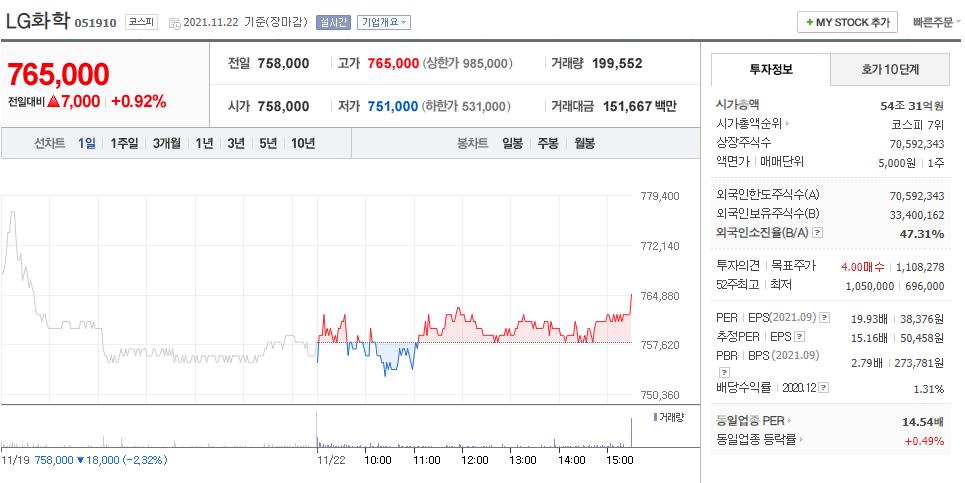Click the 11/19 758,000 previous day summary
Image resolution: width=965 pixels, height=483 pixels.
(84, 460)
